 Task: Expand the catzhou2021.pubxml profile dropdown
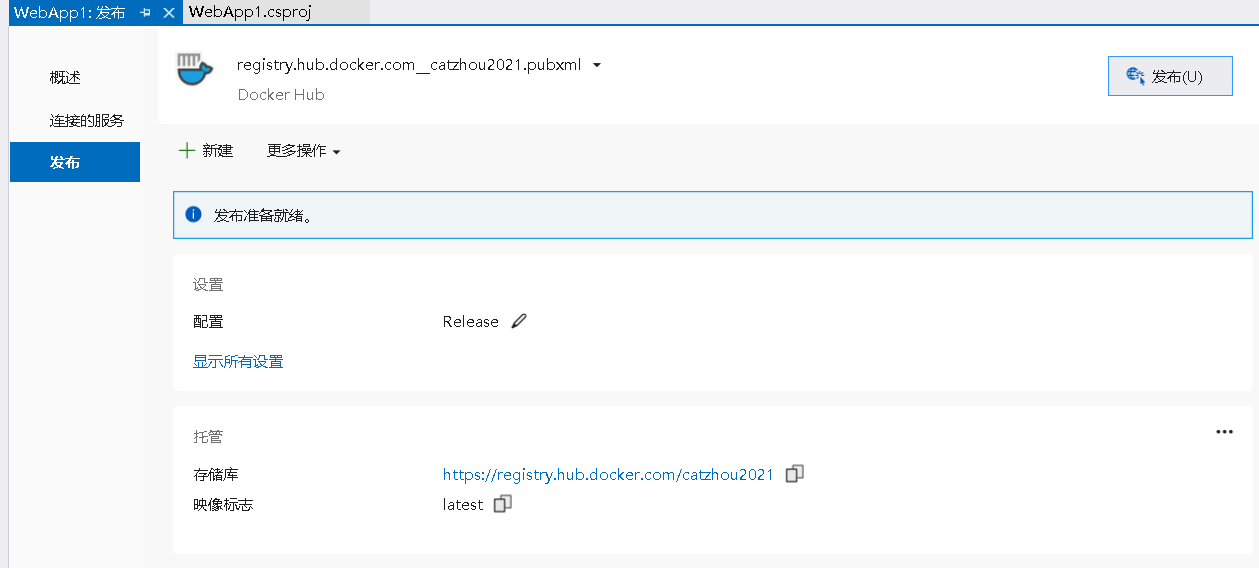pyautogui.click(x=597, y=66)
